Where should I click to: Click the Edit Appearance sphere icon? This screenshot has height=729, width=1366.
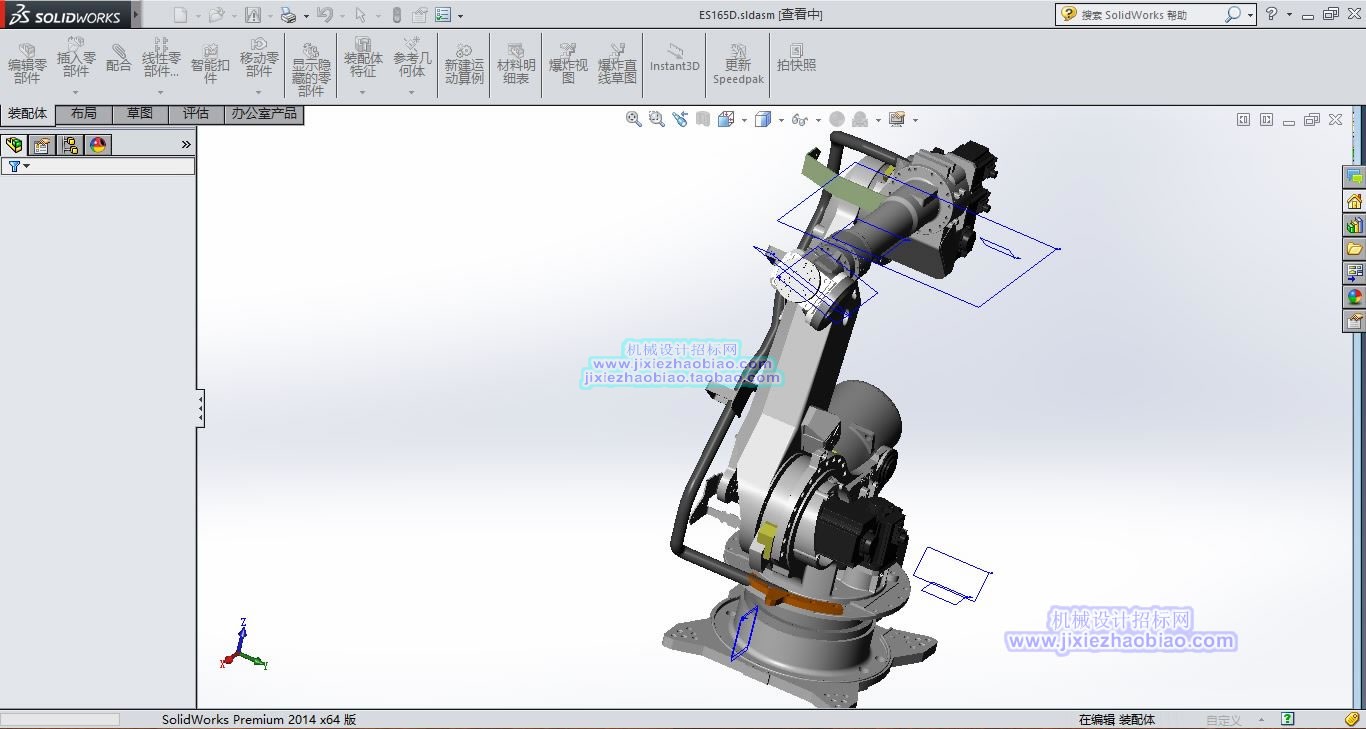coord(837,119)
